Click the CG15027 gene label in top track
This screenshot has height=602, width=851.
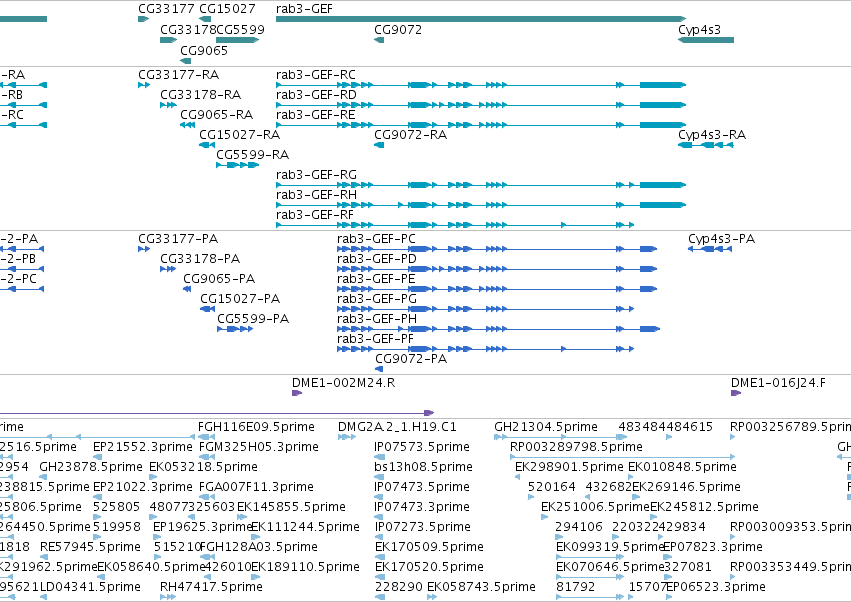click(x=227, y=9)
